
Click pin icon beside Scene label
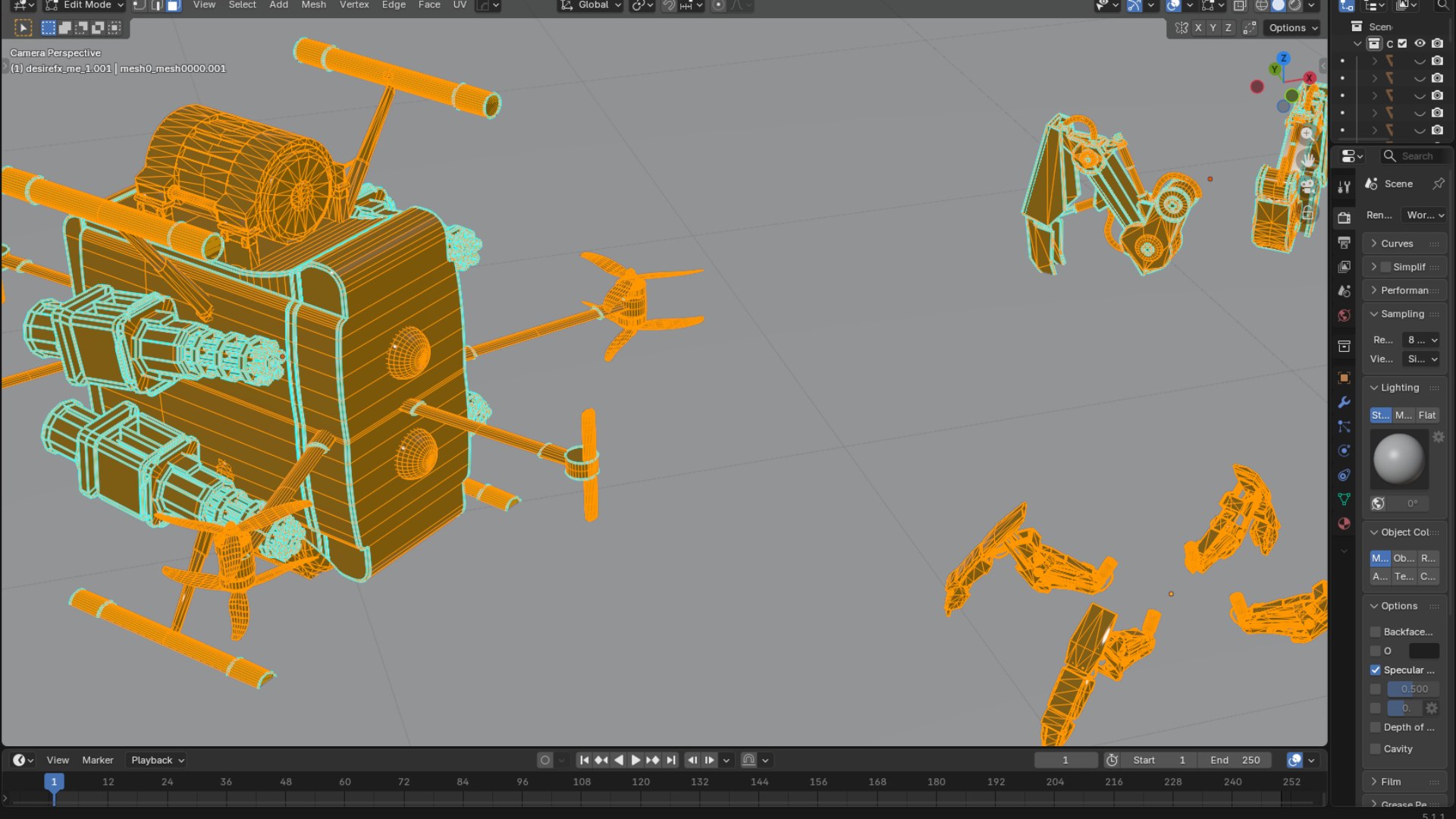pyautogui.click(x=1438, y=184)
